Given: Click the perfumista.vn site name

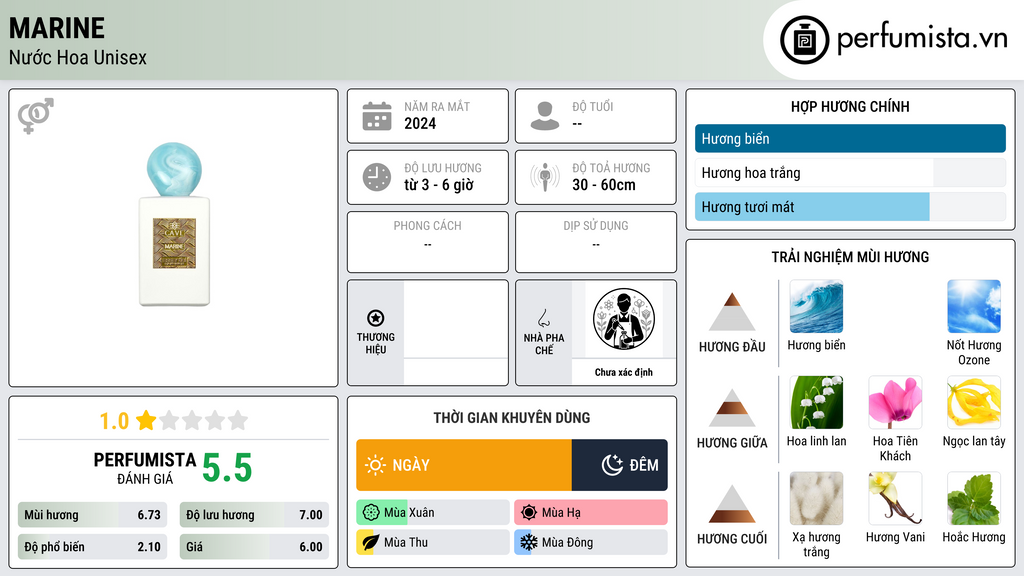Looking at the screenshot, I should tap(922, 39).
